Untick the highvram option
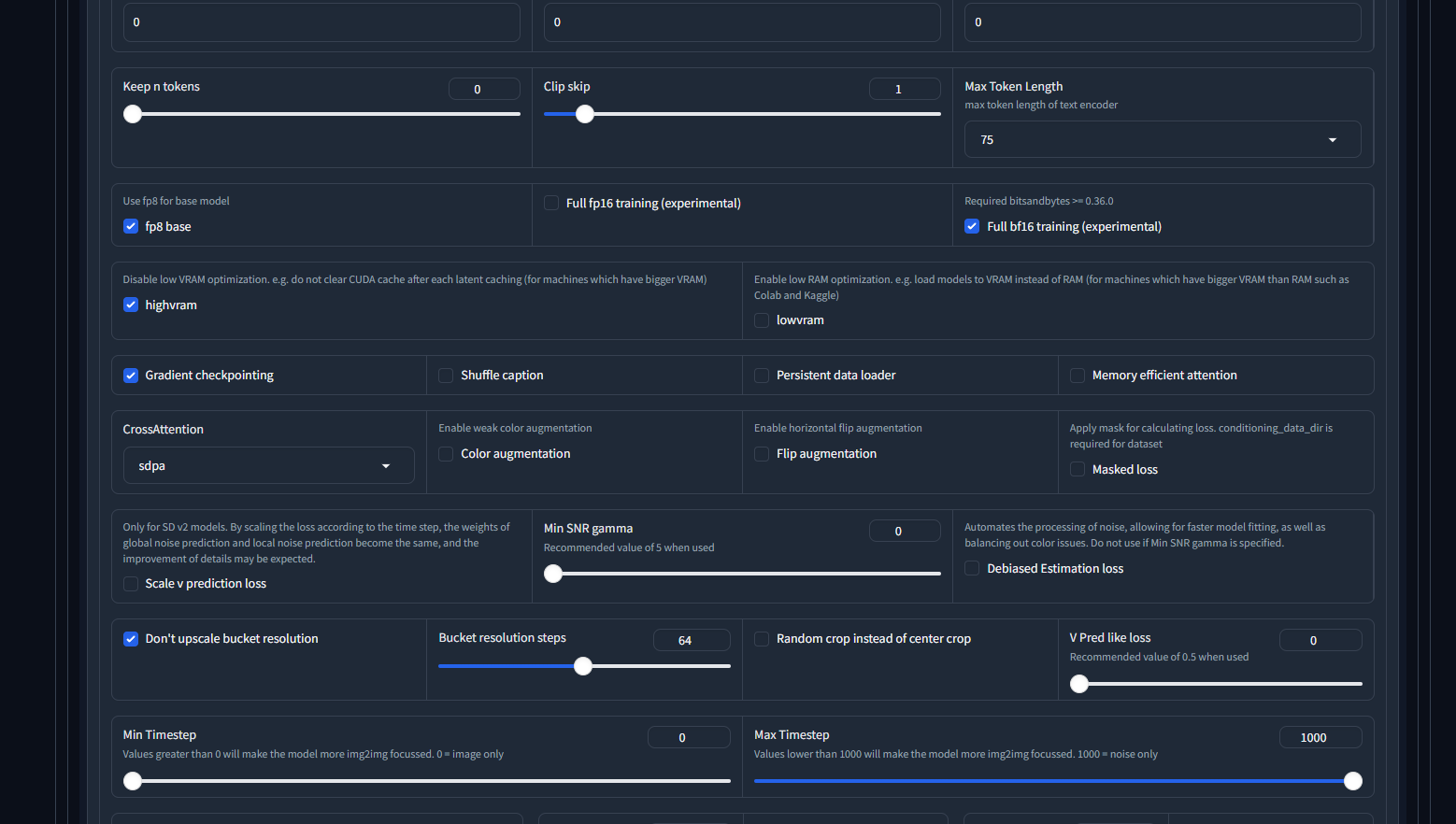 (131, 305)
